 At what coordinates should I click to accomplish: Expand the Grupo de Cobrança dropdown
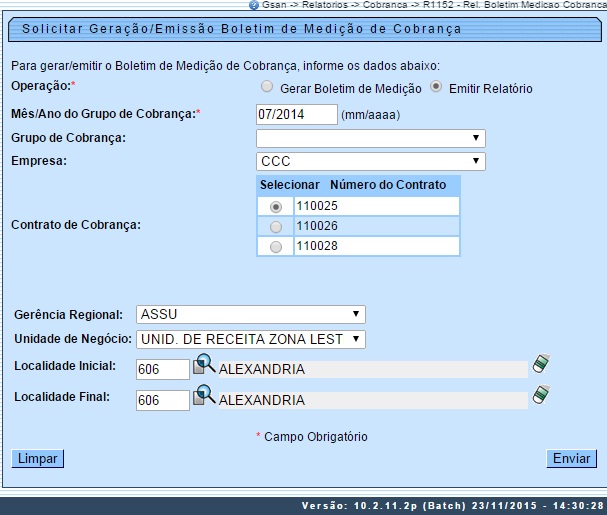(x=370, y=138)
